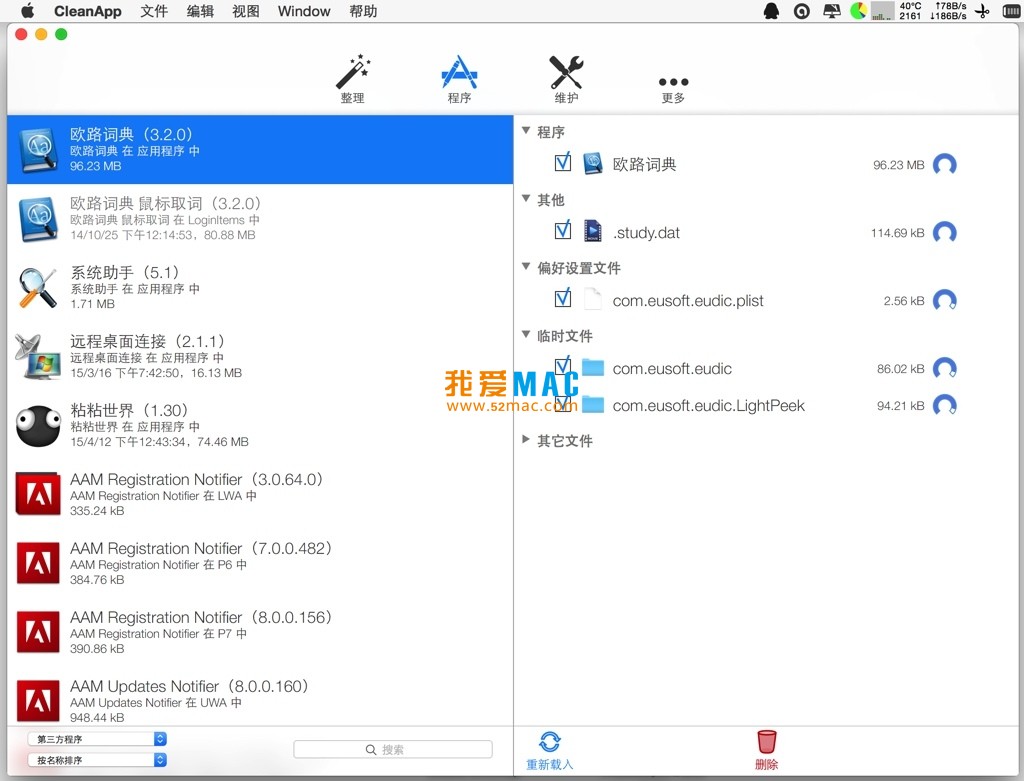This screenshot has height=781, width=1024.
Task: Click the 粘粘世界 goo ball icon
Action: (x=38, y=426)
